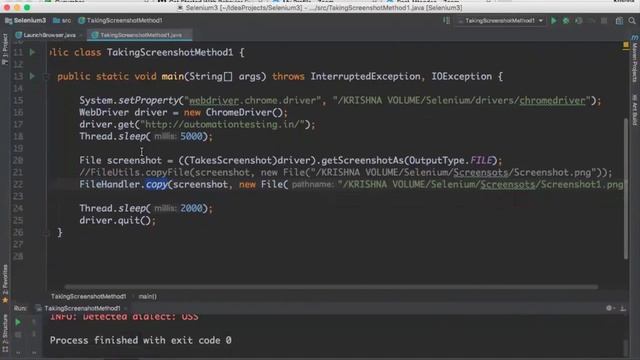Click 'Process finished with exit code 0' console line
The image size is (640, 360).
coord(140,340)
